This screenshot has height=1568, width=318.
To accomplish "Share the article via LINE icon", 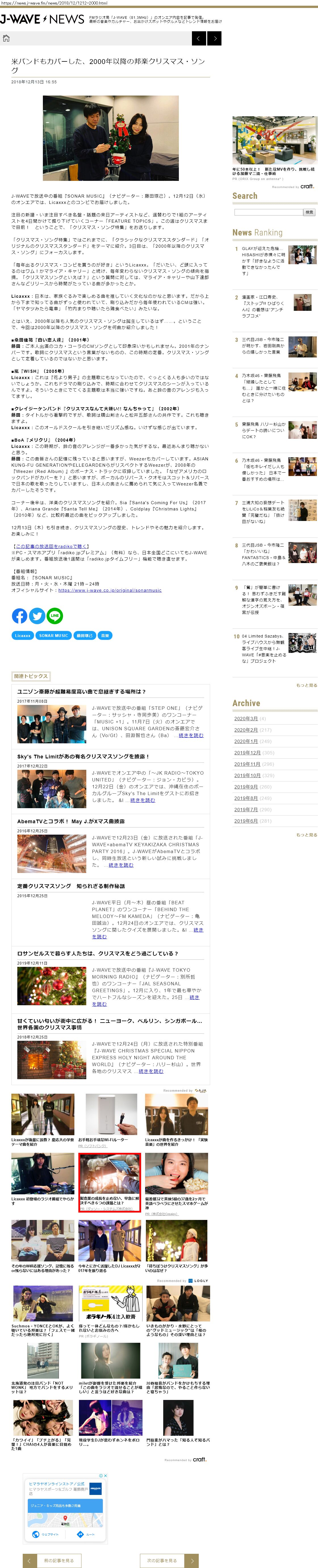I will coord(55,615).
